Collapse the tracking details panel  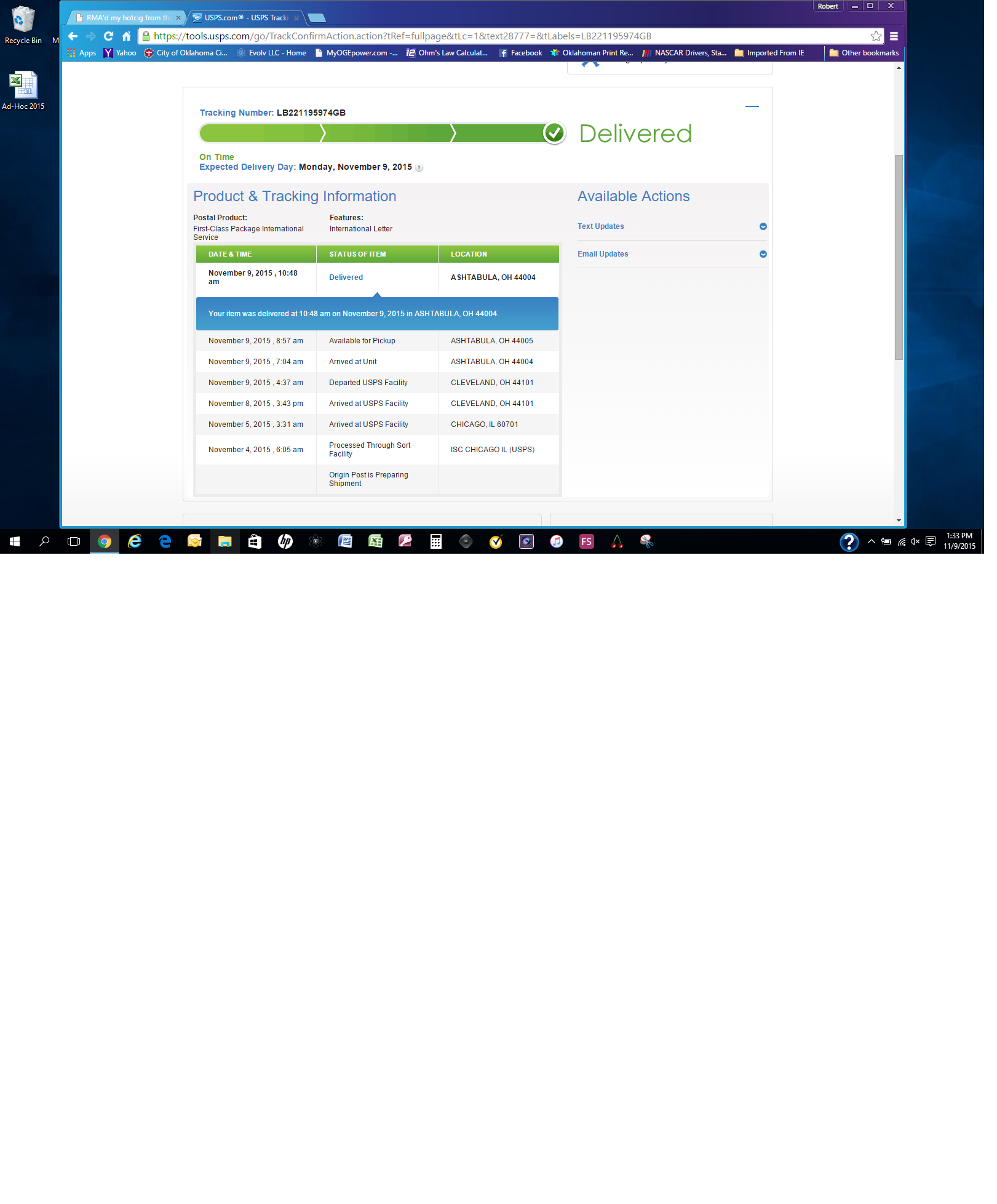pyautogui.click(x=752, y=106)
